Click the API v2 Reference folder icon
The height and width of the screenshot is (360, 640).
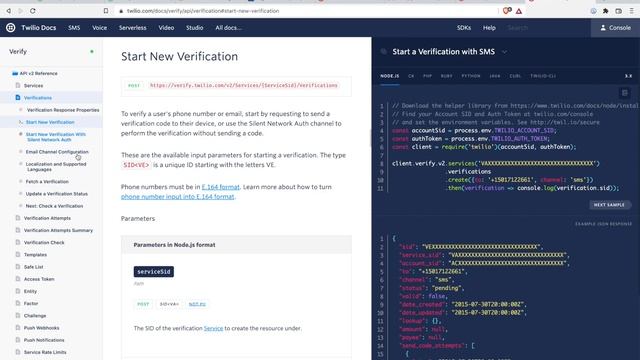pos(15,73)
